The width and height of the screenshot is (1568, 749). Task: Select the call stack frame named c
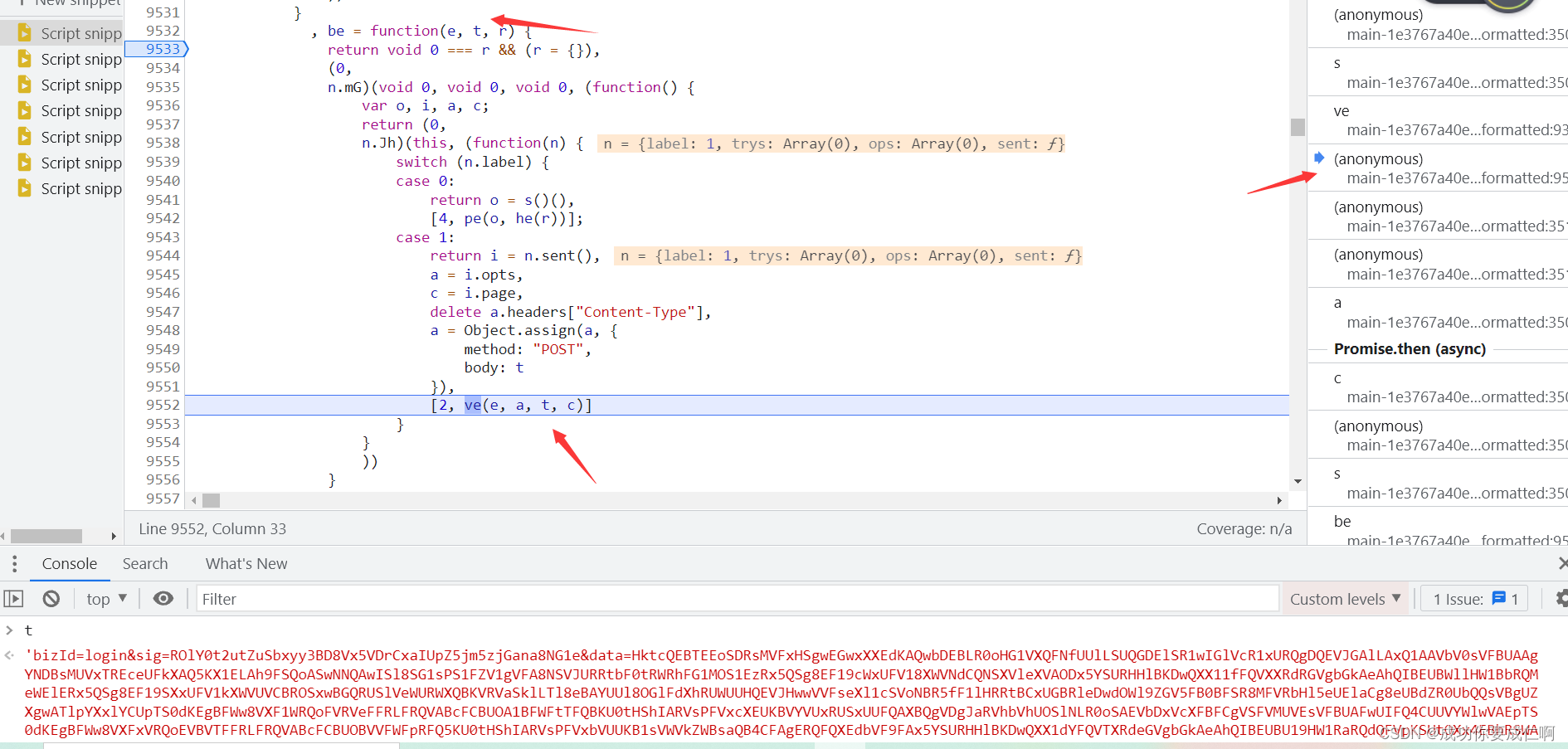click(1438, 387)
